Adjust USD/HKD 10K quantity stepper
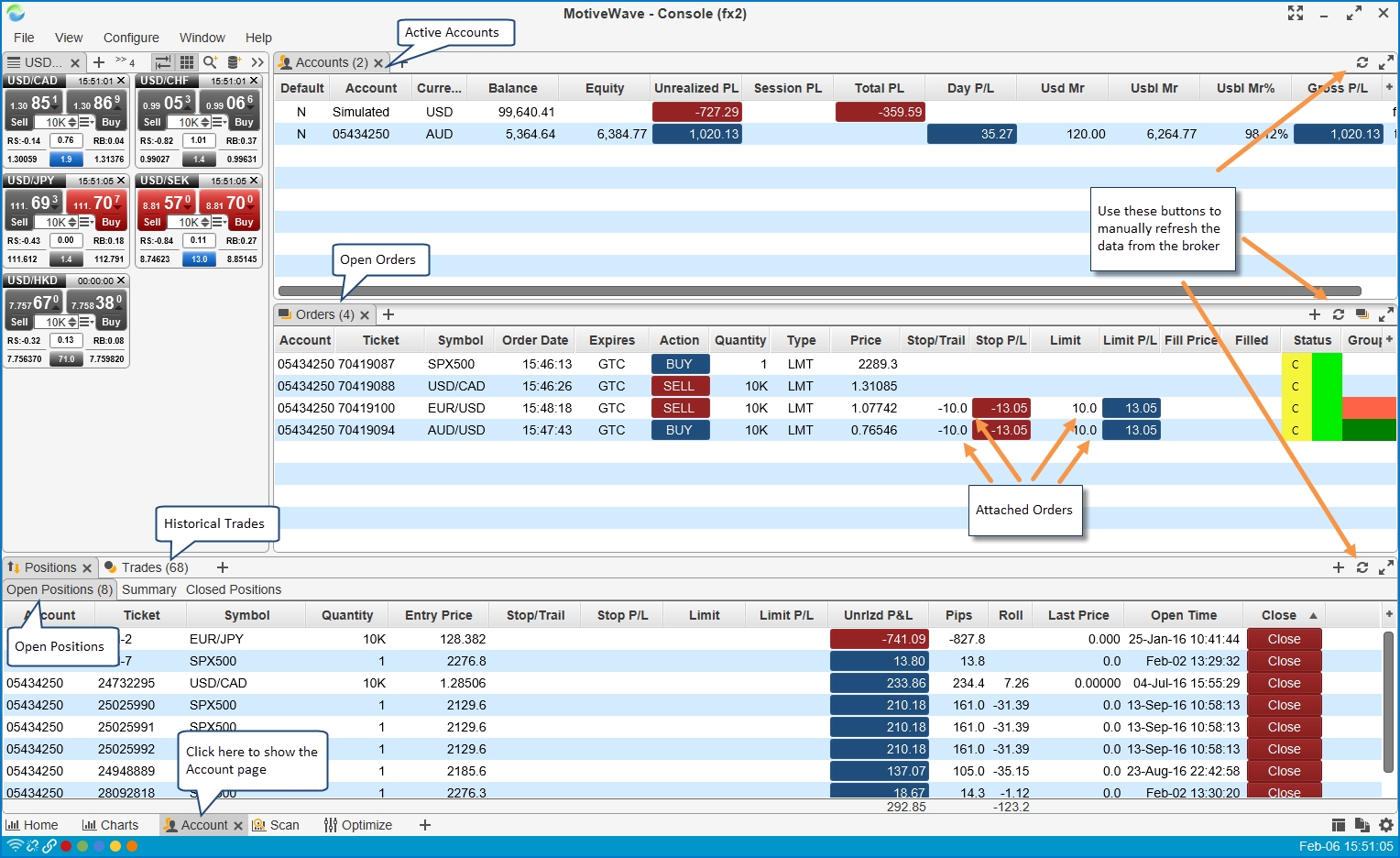The height and width of the screenshot is (858, 1400). [x=72, y=322]
